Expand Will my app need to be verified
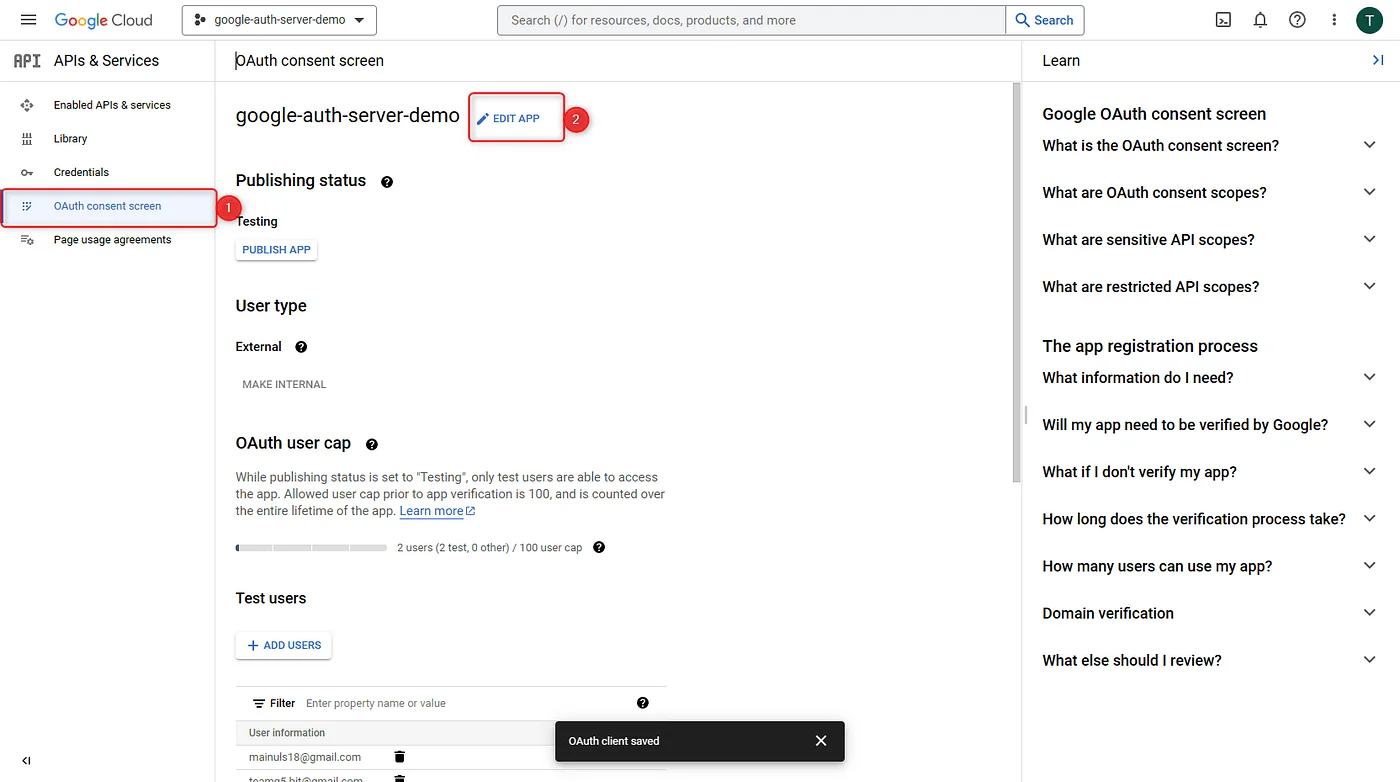1400x782 pixels. pyautogui.click(x=1370, y=424)
